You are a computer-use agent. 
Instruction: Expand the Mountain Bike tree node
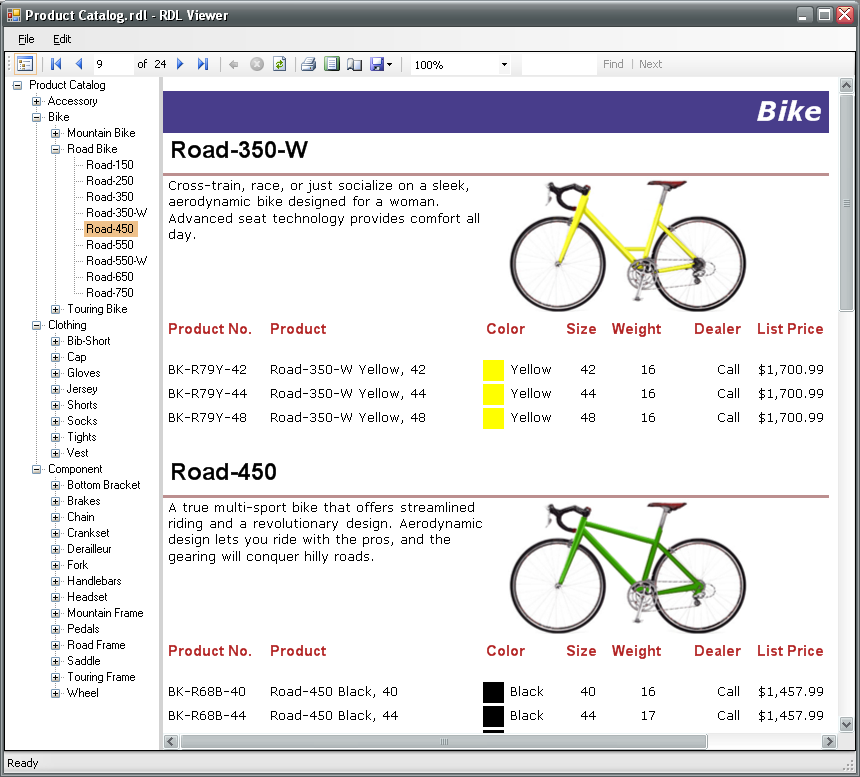tap(56, 133)
